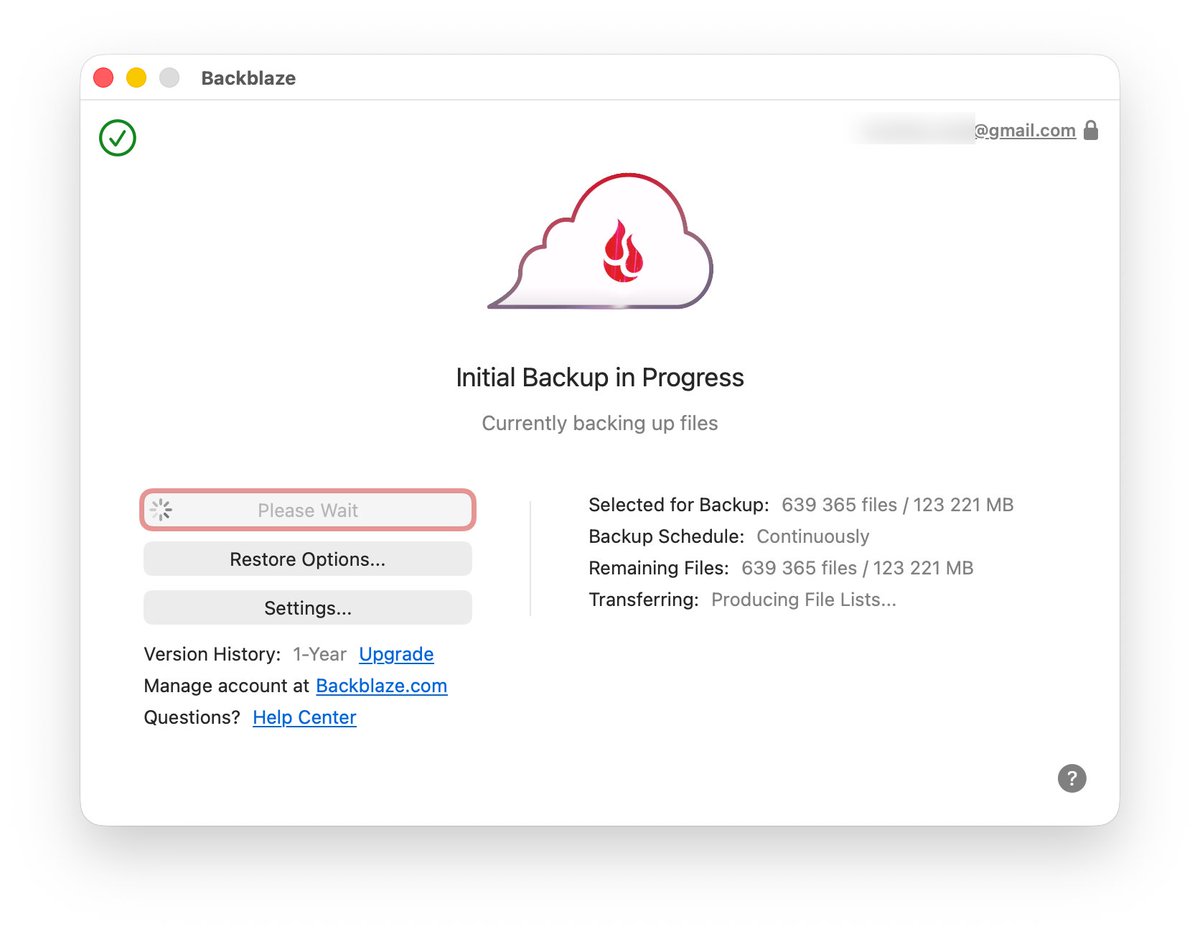Click the Remaining Files label
This screenshot has width=1200, height=932.
[659, 568]
